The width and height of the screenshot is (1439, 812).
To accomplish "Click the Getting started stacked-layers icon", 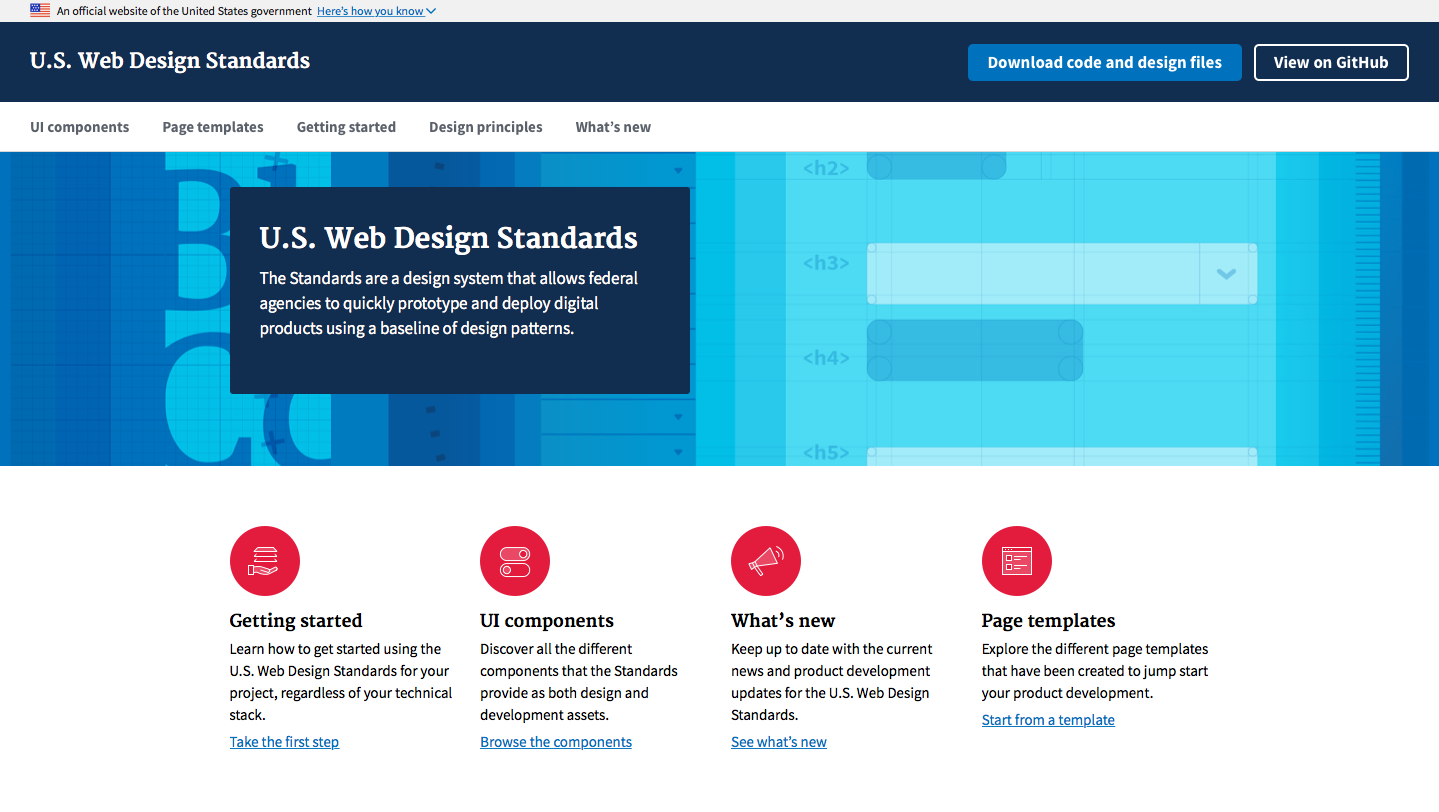I will [265, 561].
